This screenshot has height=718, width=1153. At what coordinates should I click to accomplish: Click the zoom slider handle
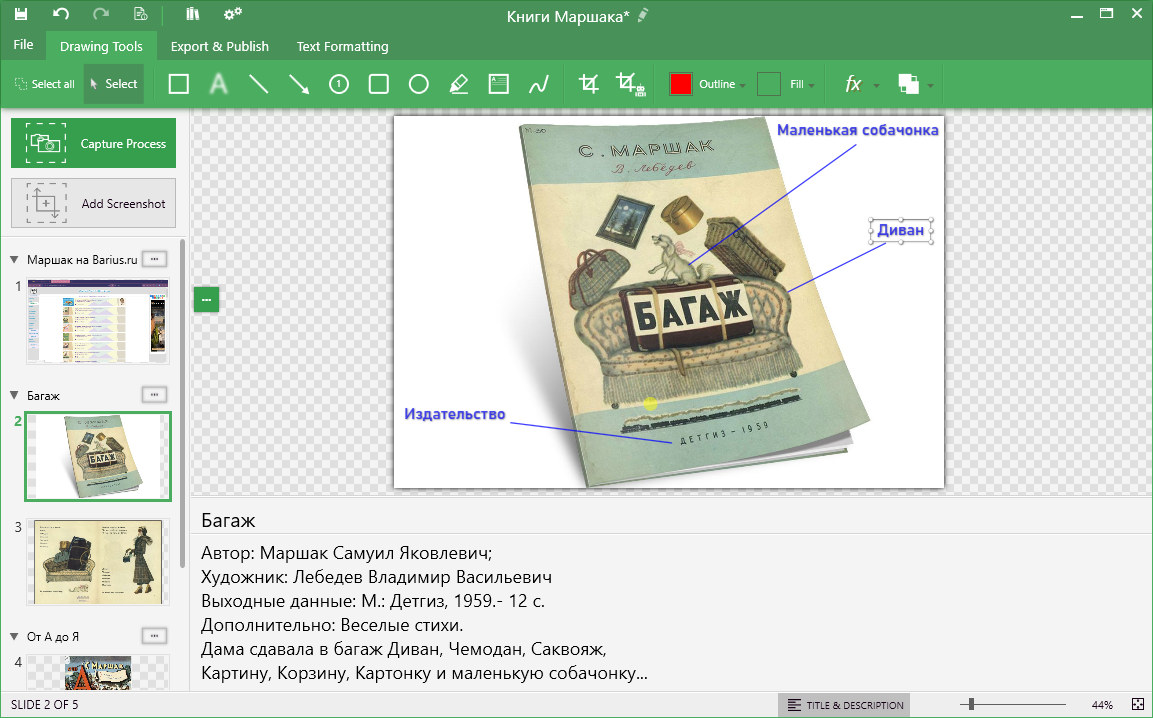pyautogui.click(x=971, y=705)
